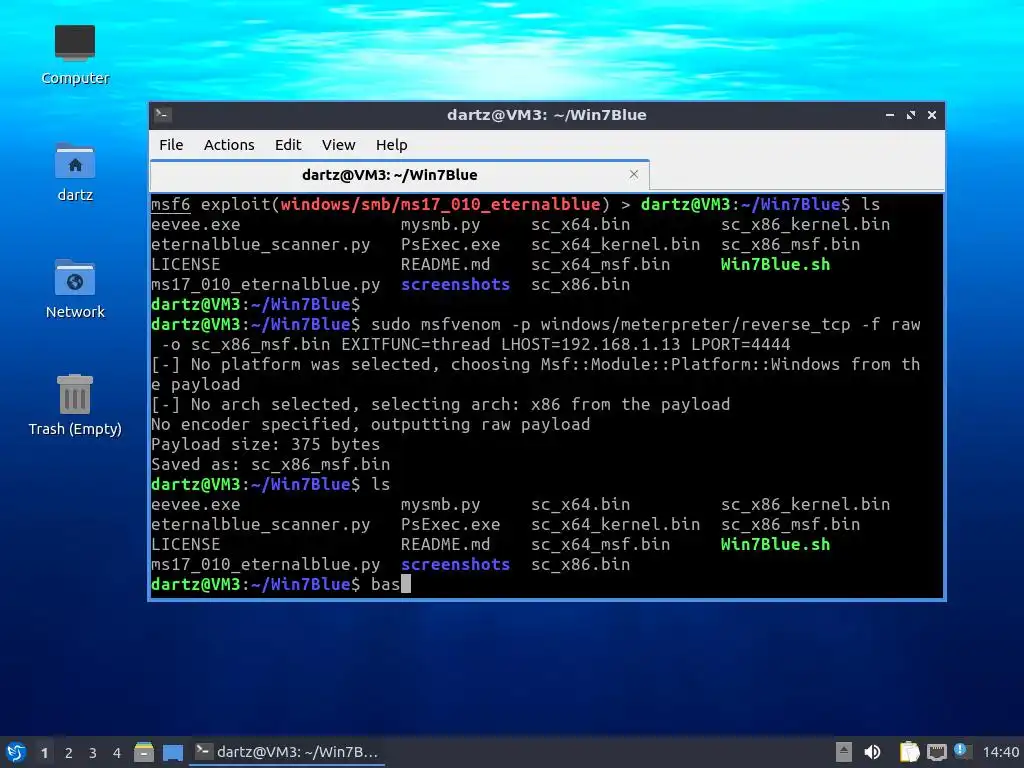This screenshot has height=768, width=1024.
Task: Open the Trash (Empty) desktop icon
Action: click(74, 406)
